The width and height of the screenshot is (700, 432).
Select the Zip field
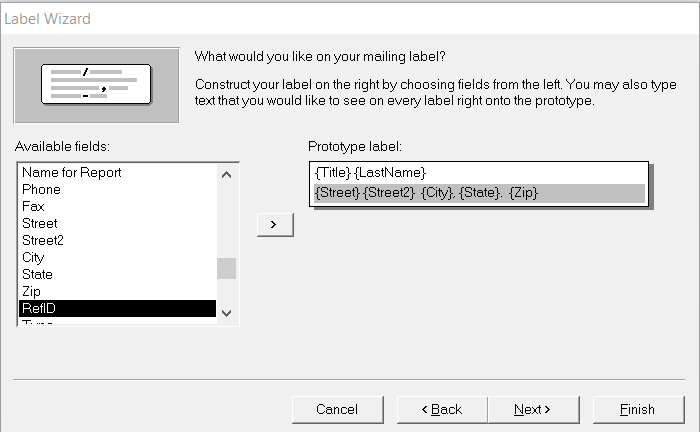(31, 291)
